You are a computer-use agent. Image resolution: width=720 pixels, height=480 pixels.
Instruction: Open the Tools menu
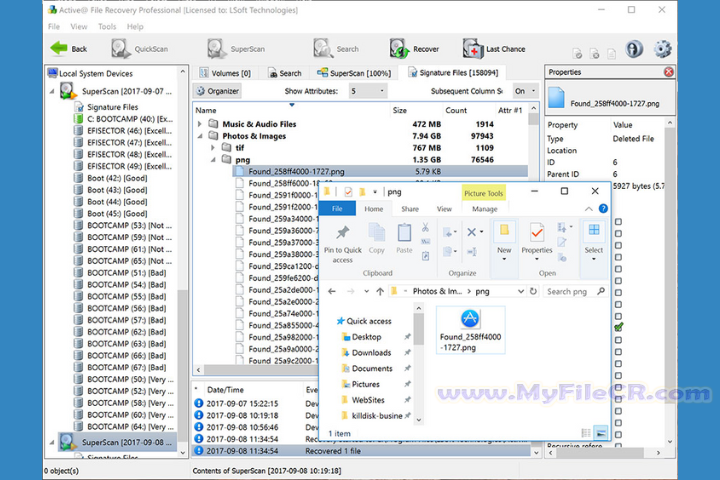pos(107,27)
